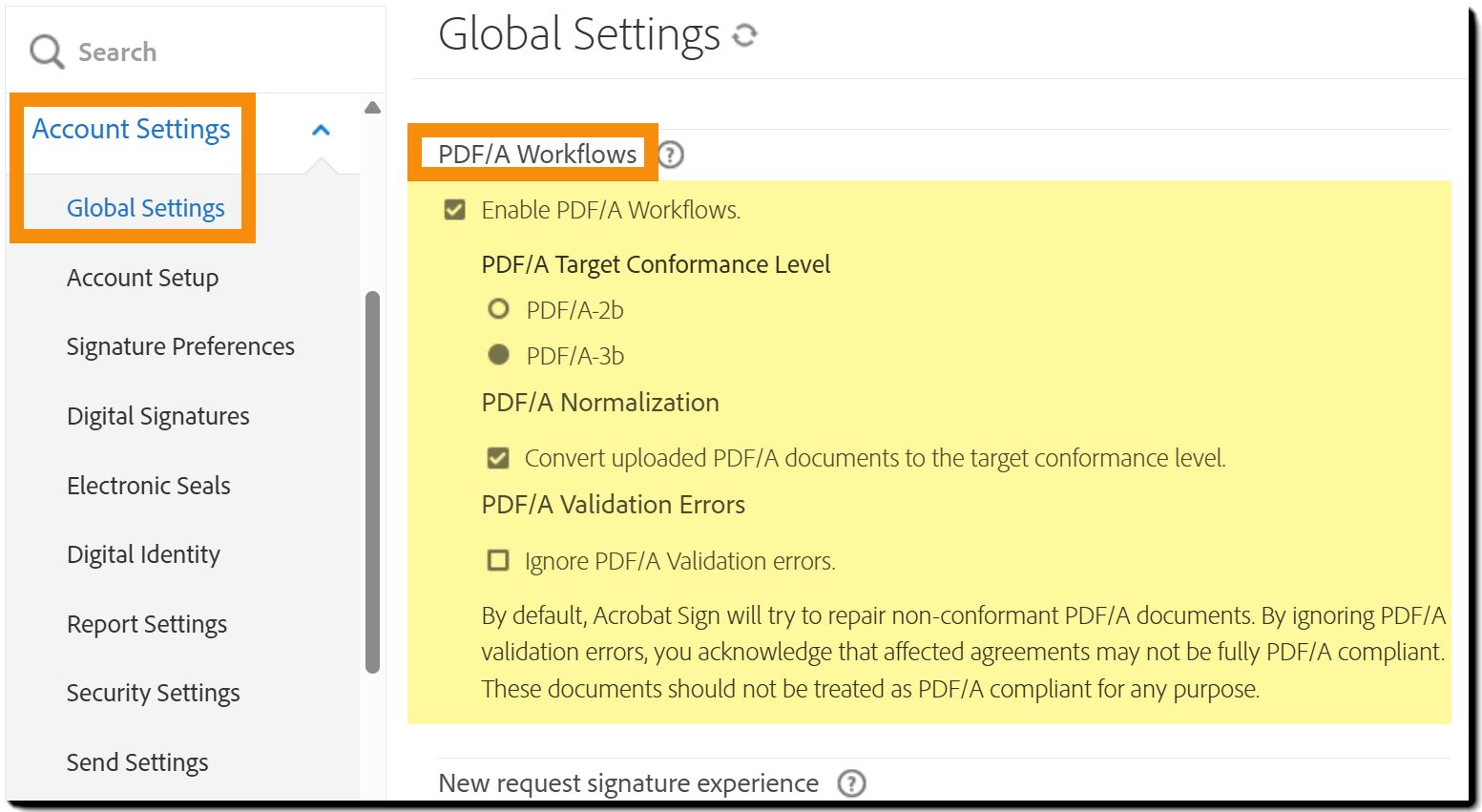Collapse Account Settings with the chevron
Screen dimensions: 1482x812
321,130
